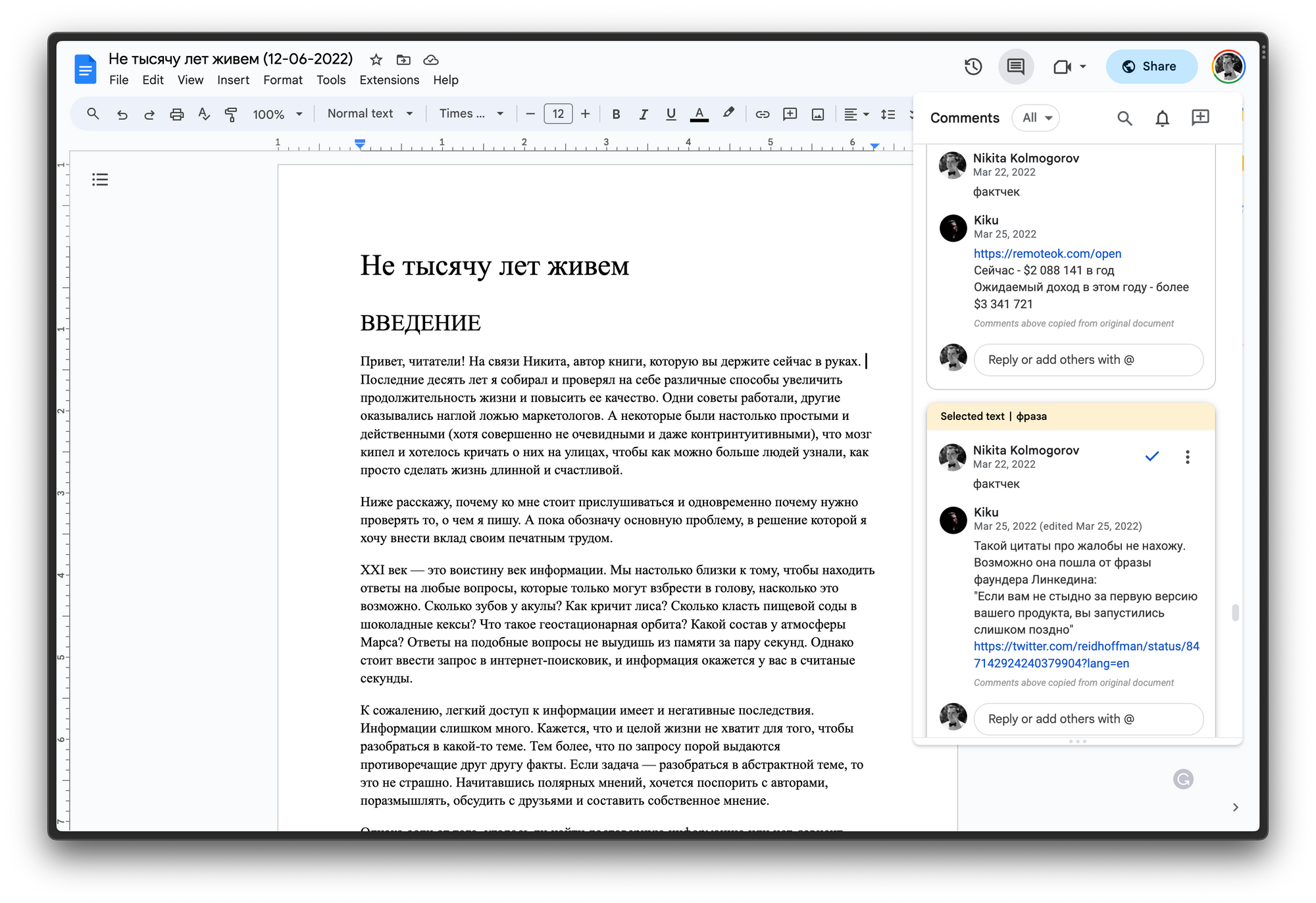Click the document title in the header
1316x903 pixels.
pos(231,59)
